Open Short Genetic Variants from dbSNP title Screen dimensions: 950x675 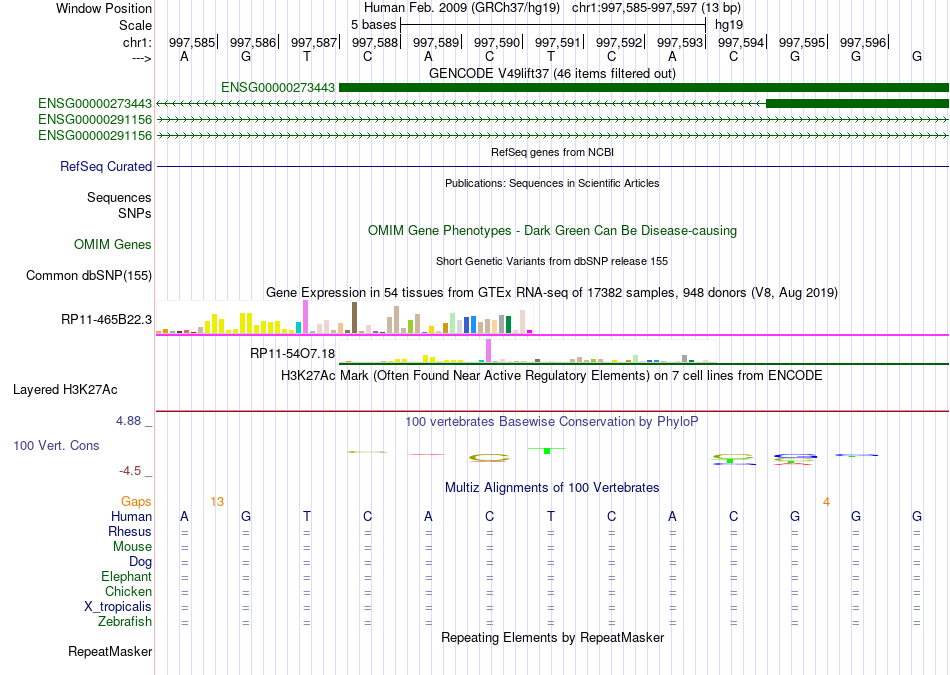click(x=552, y=261)
